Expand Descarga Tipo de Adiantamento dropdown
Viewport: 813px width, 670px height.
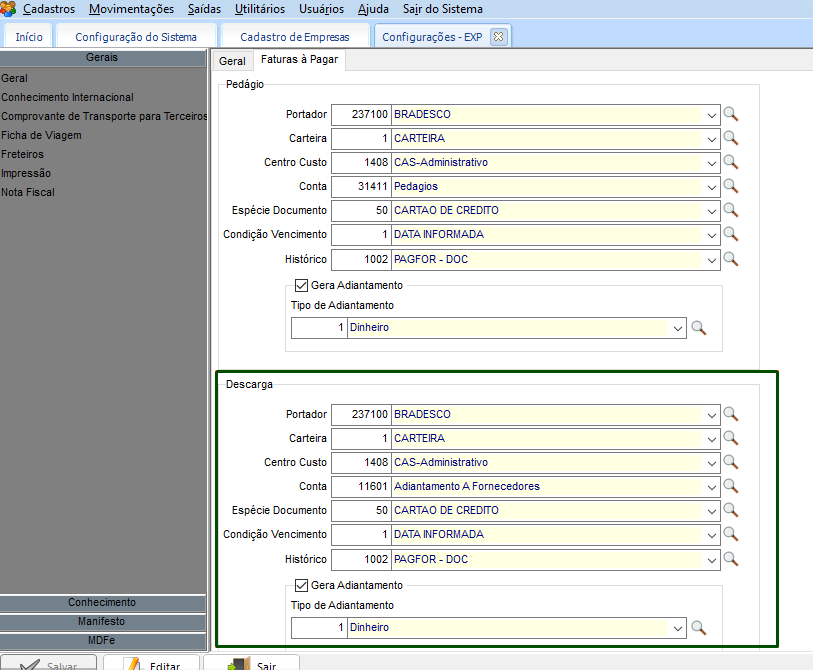(x=677, y=629)
